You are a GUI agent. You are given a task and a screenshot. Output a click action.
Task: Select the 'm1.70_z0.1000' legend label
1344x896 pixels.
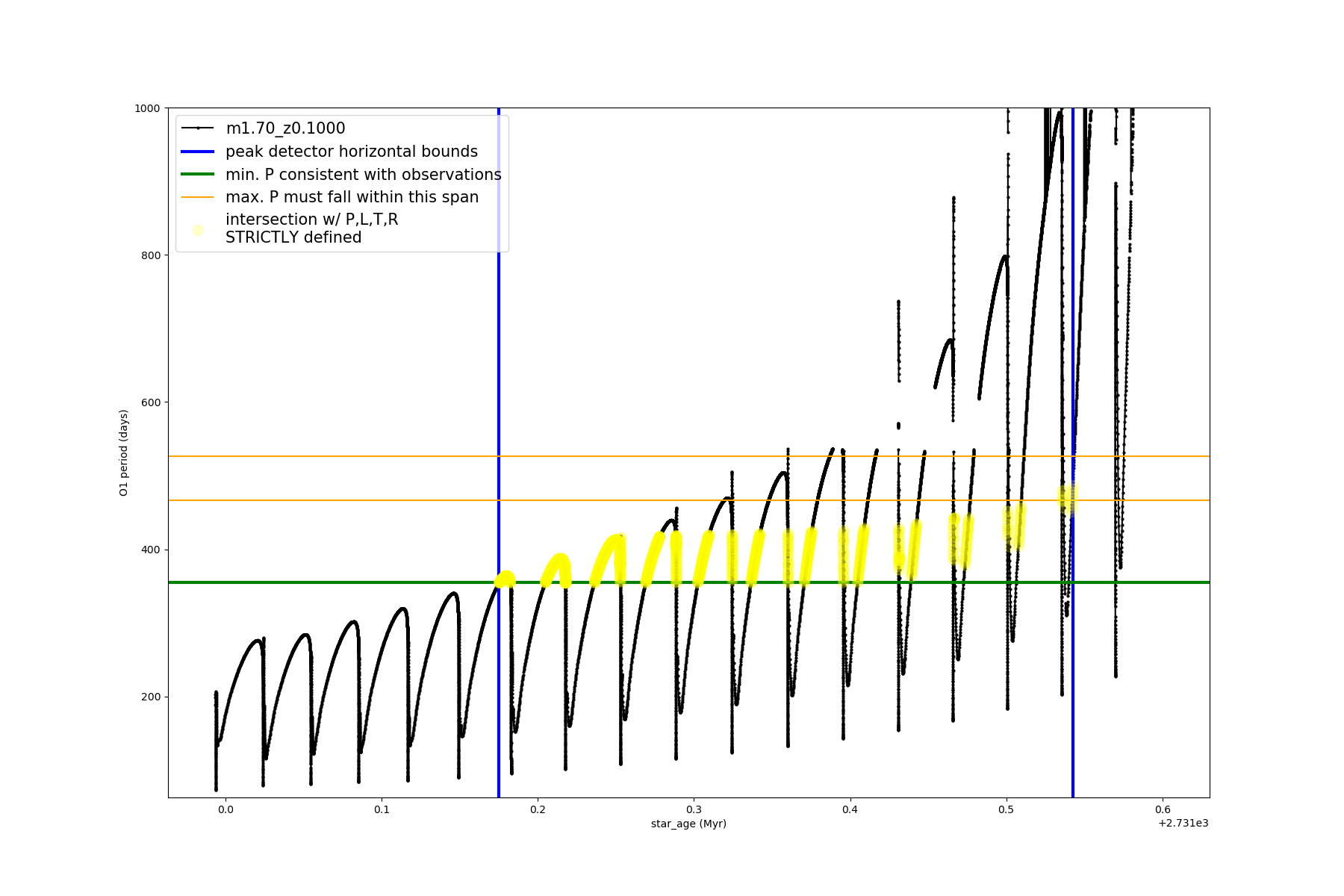(x=285, y=128)
